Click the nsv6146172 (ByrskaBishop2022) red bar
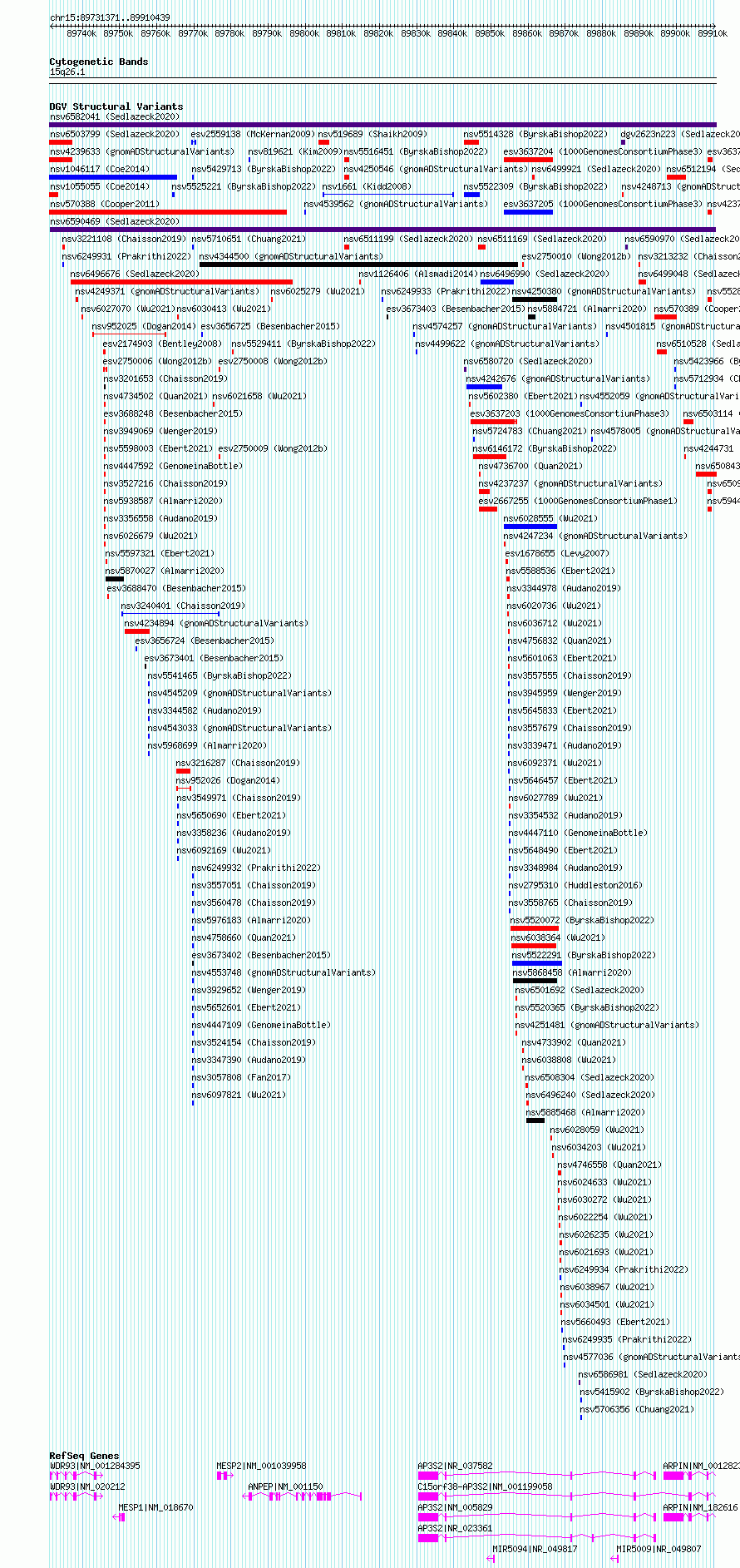The width and height of the screenshot is (740, 1568). (x=489, y=457)
